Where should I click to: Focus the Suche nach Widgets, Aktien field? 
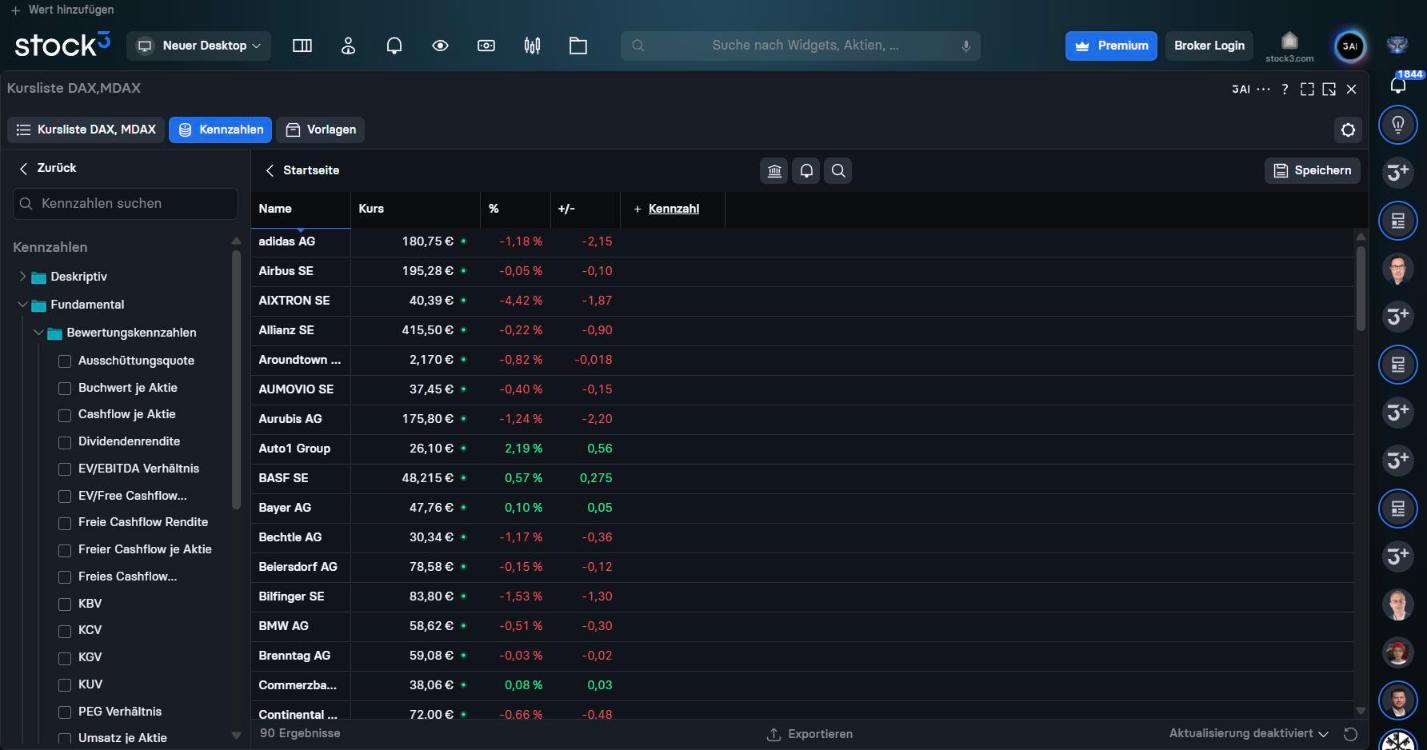click(800, 46)
